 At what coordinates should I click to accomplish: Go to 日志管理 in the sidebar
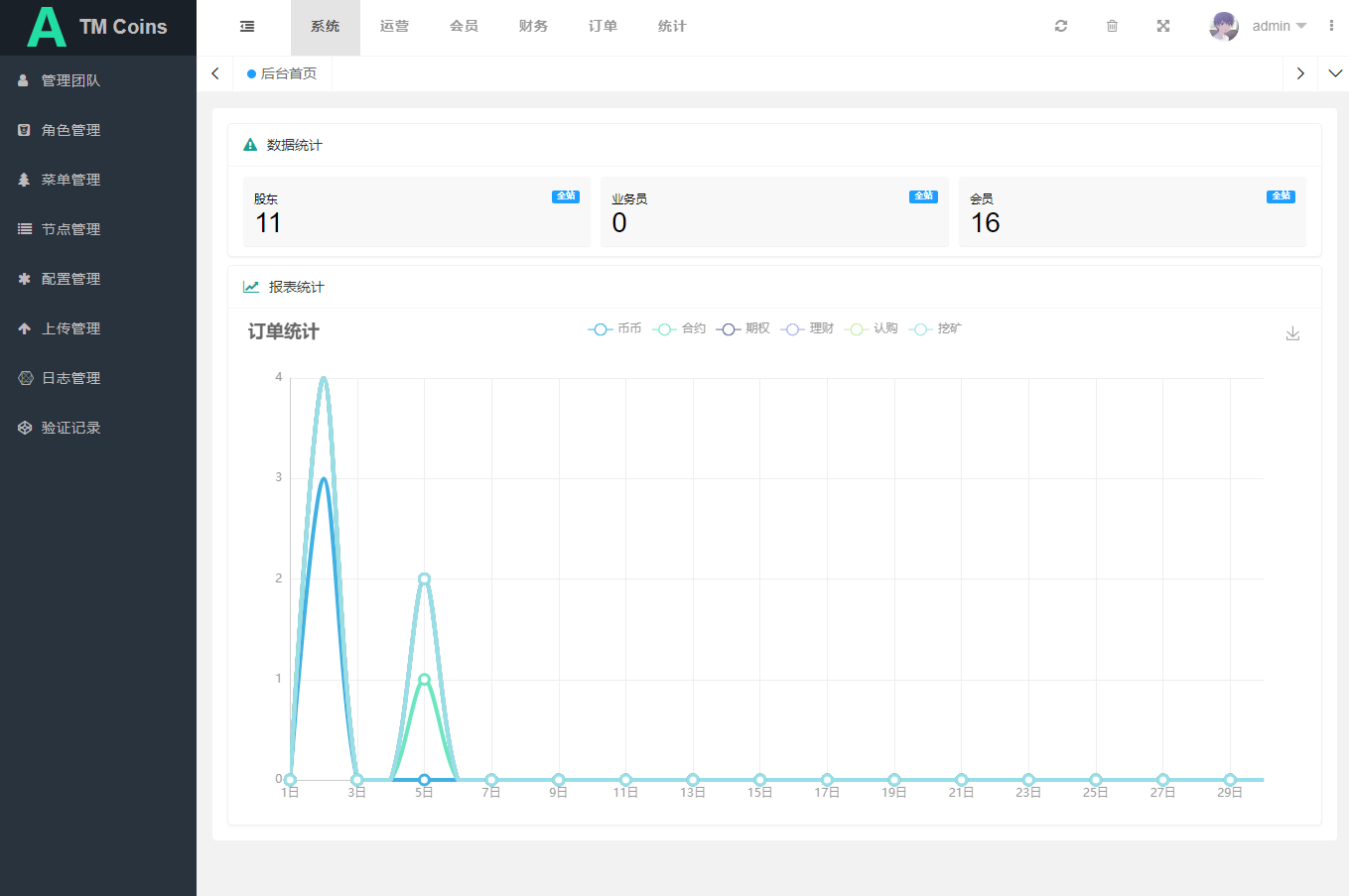pos(70,378)
